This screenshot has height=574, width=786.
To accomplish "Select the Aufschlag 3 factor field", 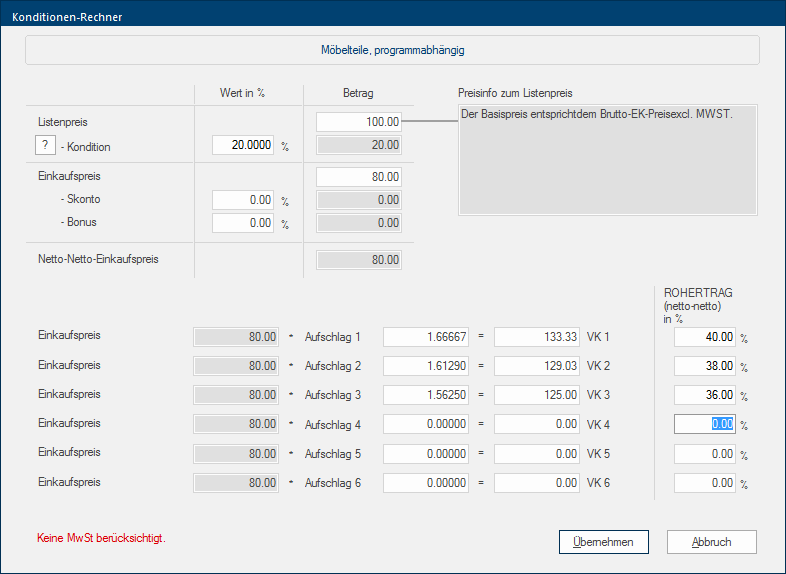I will 426,395.
